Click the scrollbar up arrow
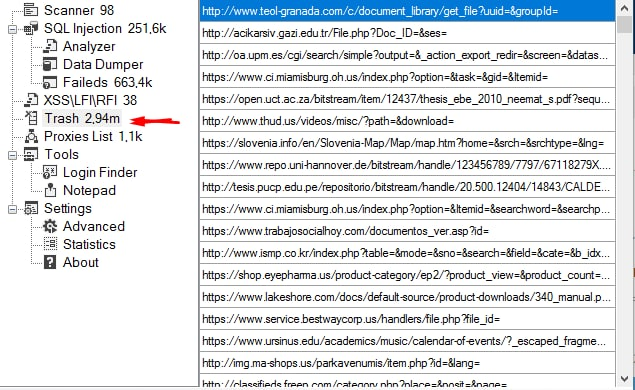The image size is (635, 390). pos(624,7)
